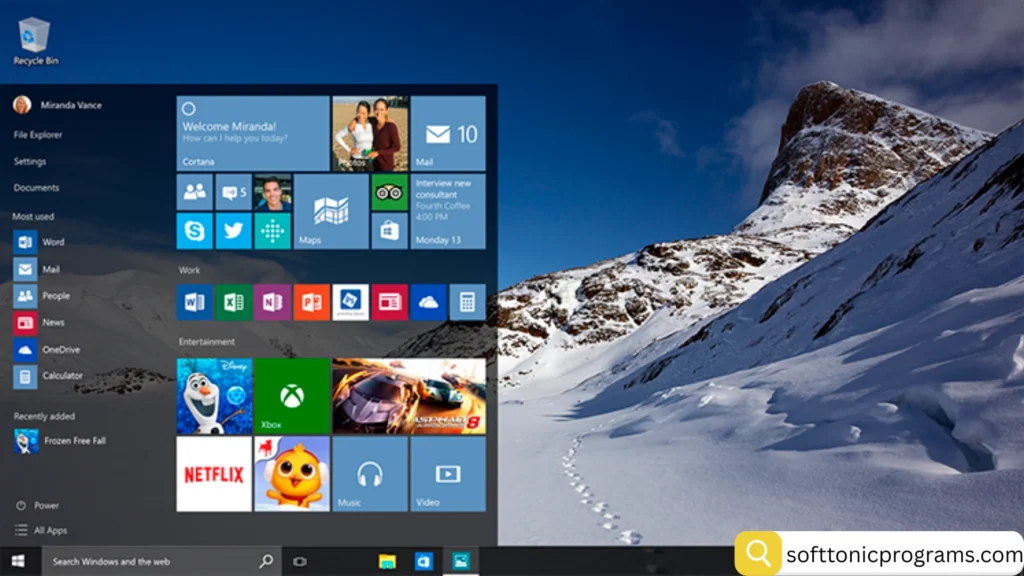Viewport: 1024px width, 576px height.
Task: Open the Xbox tile under Entertainment
Action: click(x=290, y=394)
